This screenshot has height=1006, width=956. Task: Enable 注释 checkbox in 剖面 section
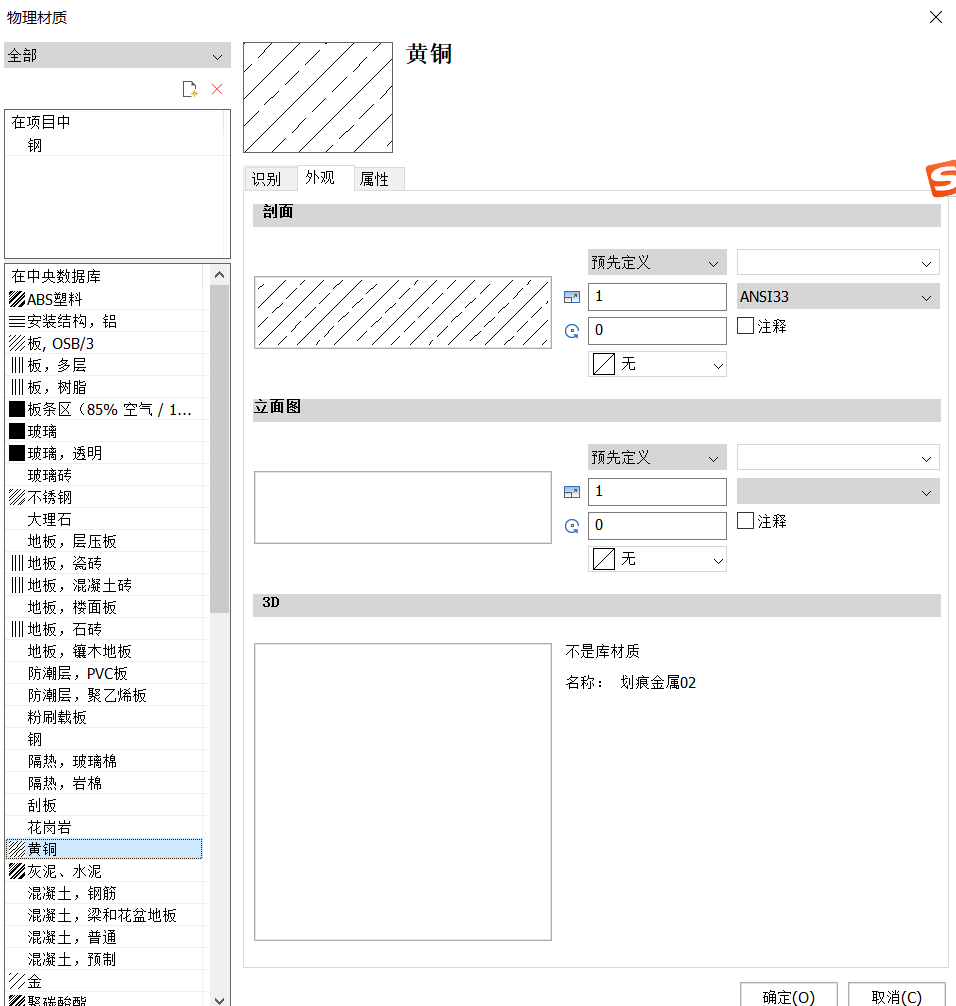[x=745, y=326]
